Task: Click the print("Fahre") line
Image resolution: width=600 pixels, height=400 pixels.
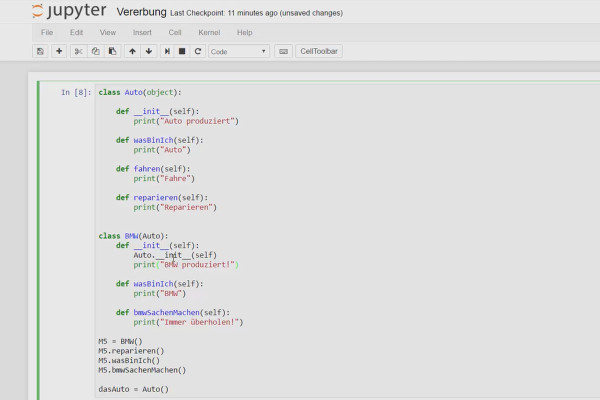Action: 164,178
